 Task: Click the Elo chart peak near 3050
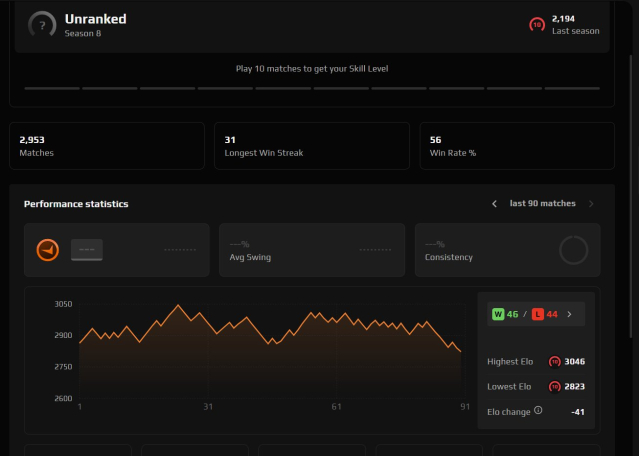[178, 305]
